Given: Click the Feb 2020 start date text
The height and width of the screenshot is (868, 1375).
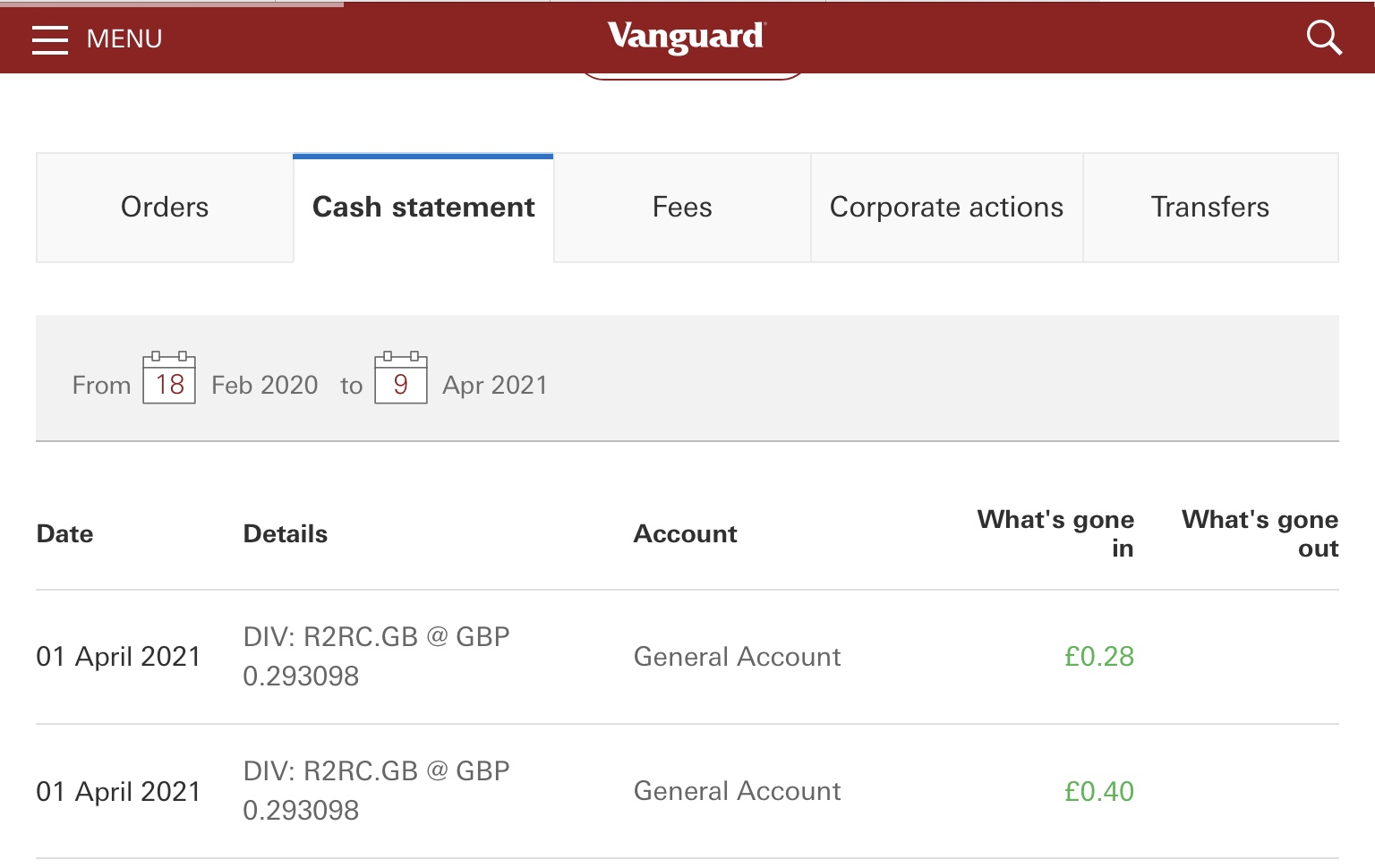Looking at the screenshot, I should tap(264, 385).
